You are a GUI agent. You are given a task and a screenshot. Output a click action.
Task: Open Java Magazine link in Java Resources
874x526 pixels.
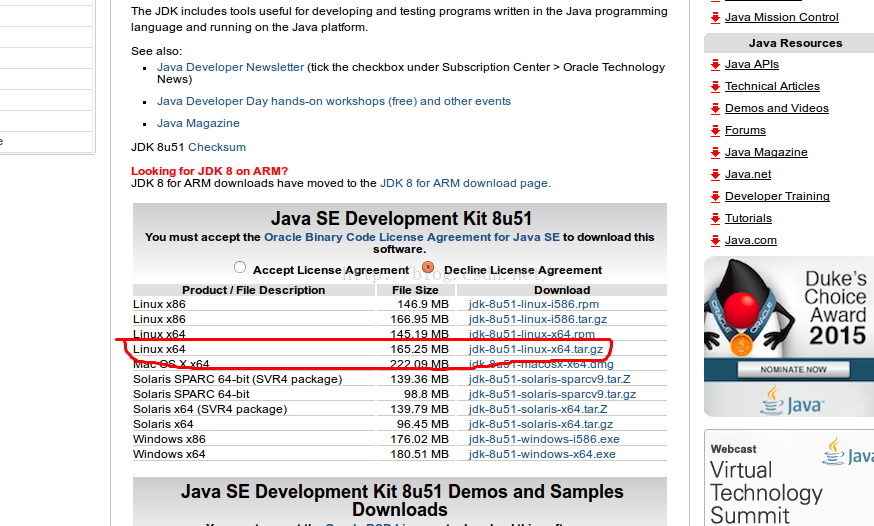click(766, 153)
